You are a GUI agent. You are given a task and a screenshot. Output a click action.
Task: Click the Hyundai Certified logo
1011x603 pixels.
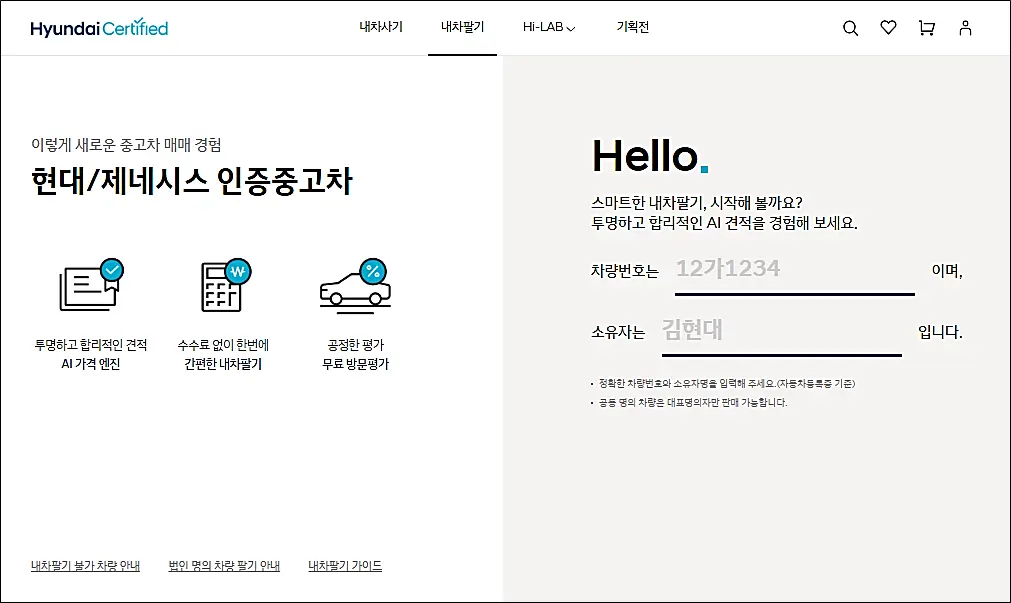tap(97, 27)
